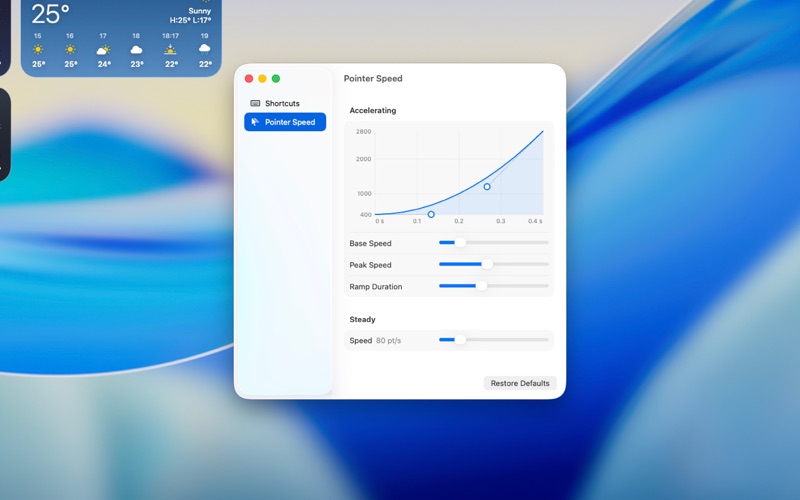
Task: Click the pointer arrow icon in sidebar
Action: point(255,122)
